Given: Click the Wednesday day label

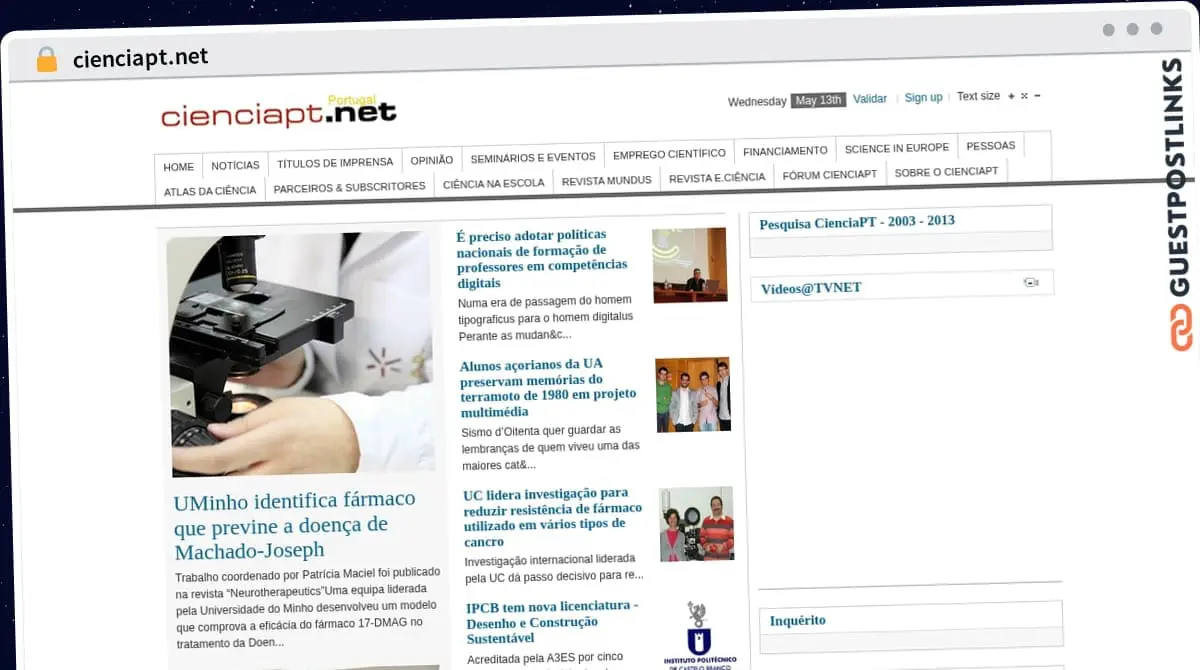Looking at the screenshot, I should 757,102.
